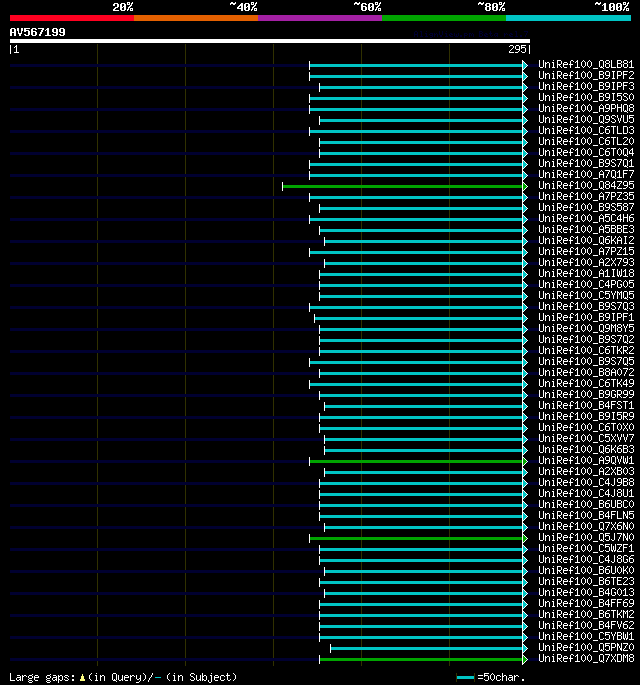Click the UniRef100_B9GR99 label
This screenshot has width=640, height=685.
[586, 394]
